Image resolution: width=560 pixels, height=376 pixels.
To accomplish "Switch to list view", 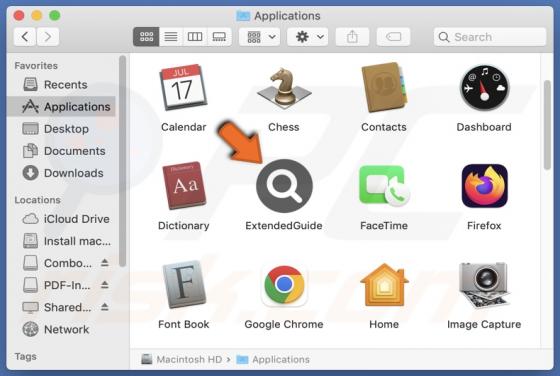I will point(171,36).
